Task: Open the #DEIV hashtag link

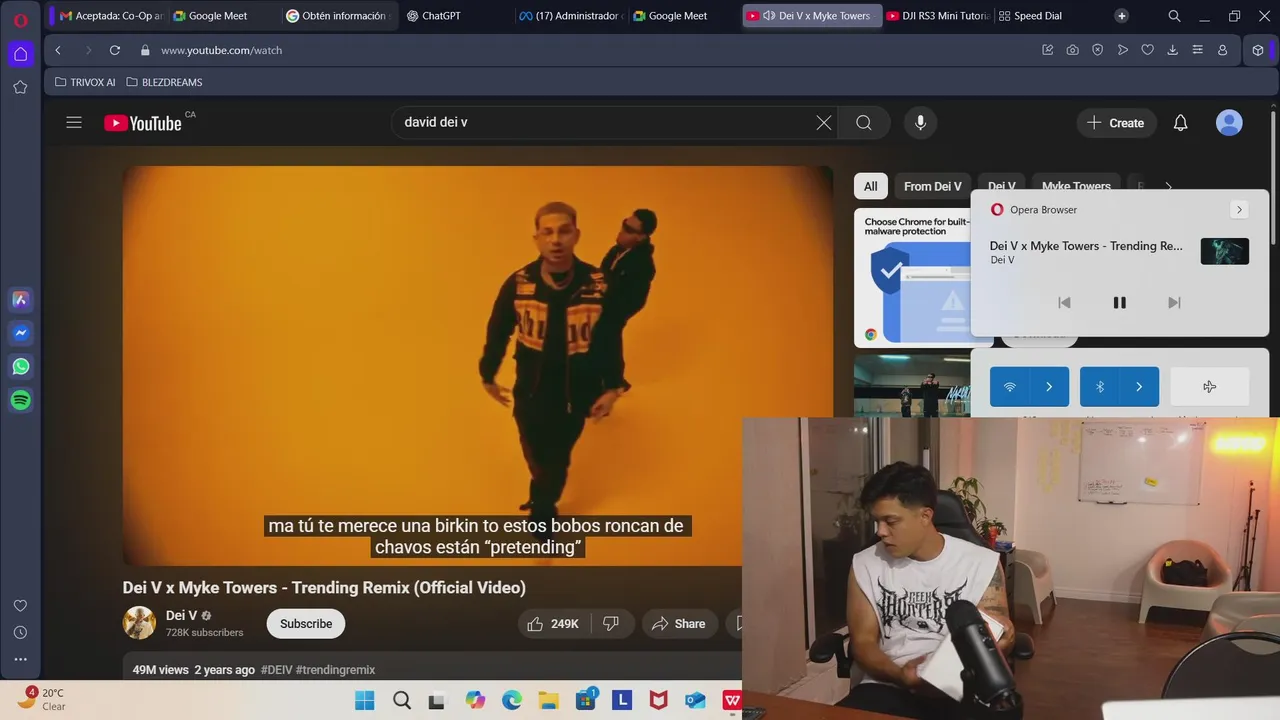Action: 277,670
